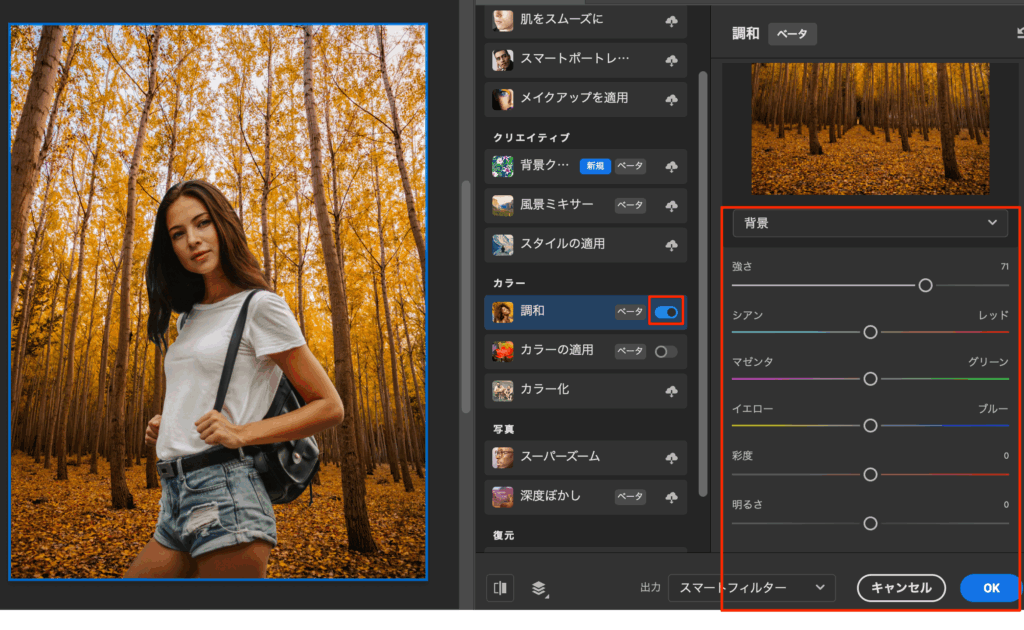
Task: Click the cloud icon beside スマートポートレート
Action: [x=671, y=60]
